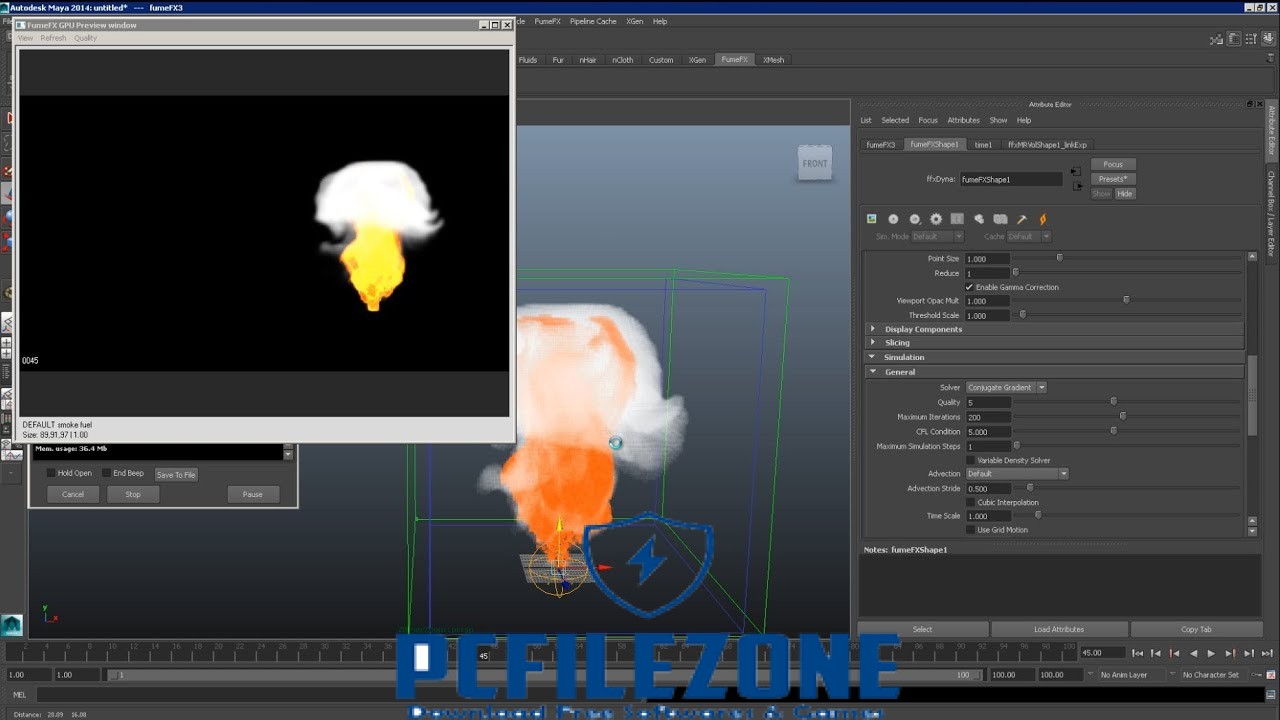Open the Solver Conjugate Gradient dropdown
This screenshot has width=1280, height=720.
pyautogui.click(x=1006, y=387)
